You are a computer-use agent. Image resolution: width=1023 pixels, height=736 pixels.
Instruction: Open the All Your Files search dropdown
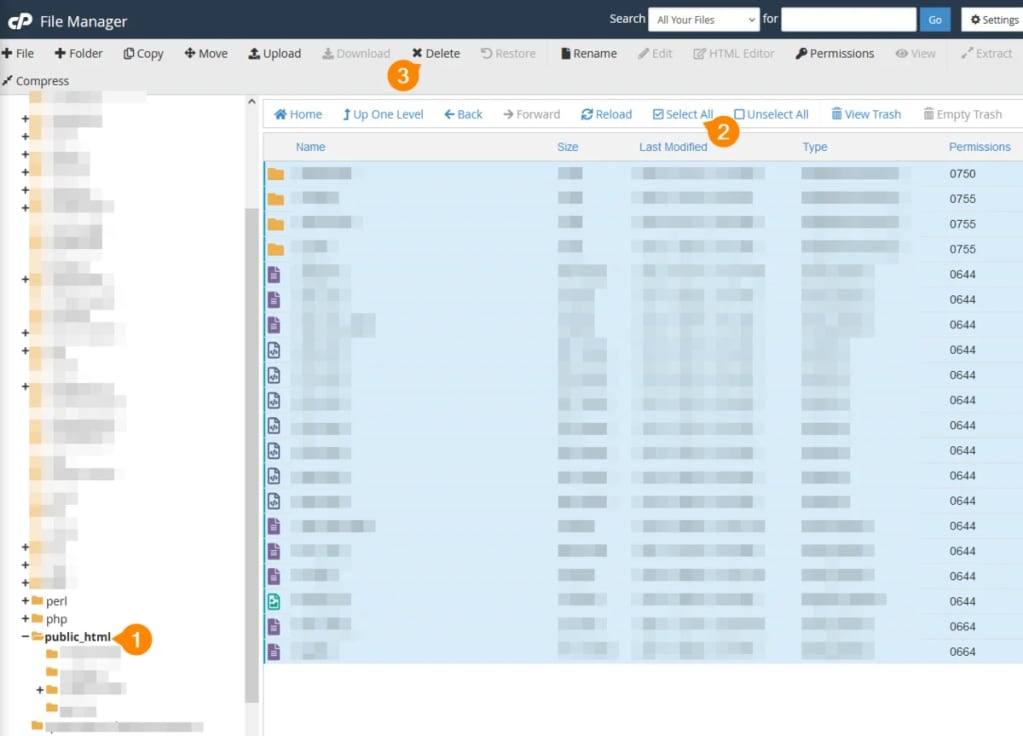(704, 20)
